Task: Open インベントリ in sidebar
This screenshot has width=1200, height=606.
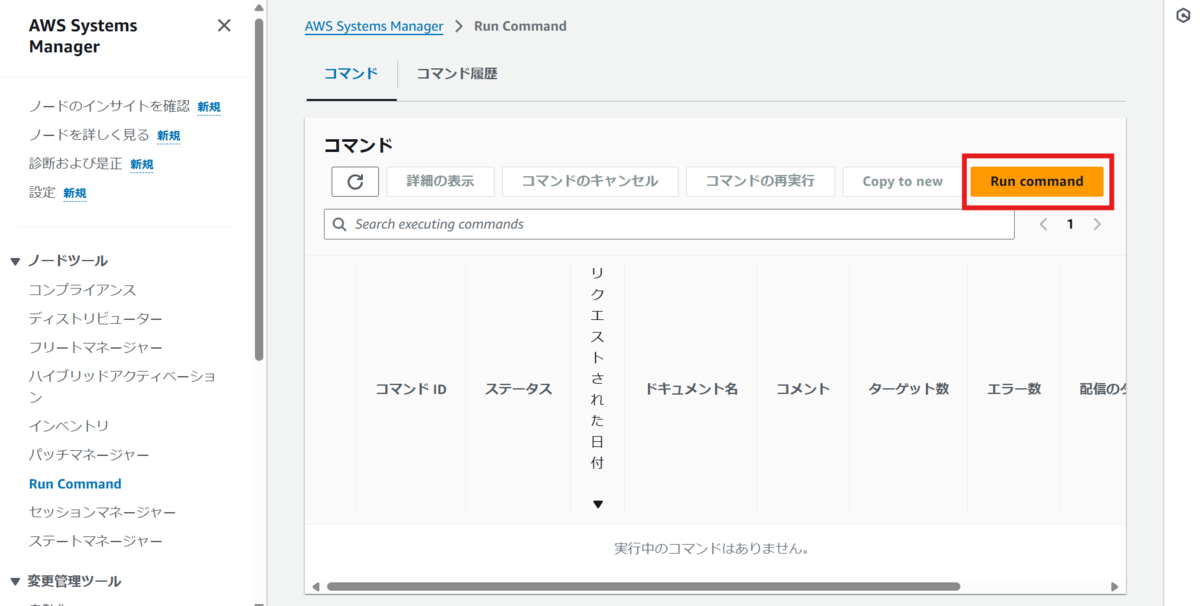Action: pos(69,426)
